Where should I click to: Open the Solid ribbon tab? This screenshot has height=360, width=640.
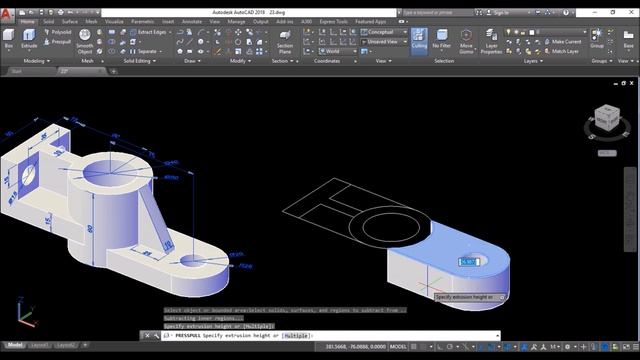[49, 22]
